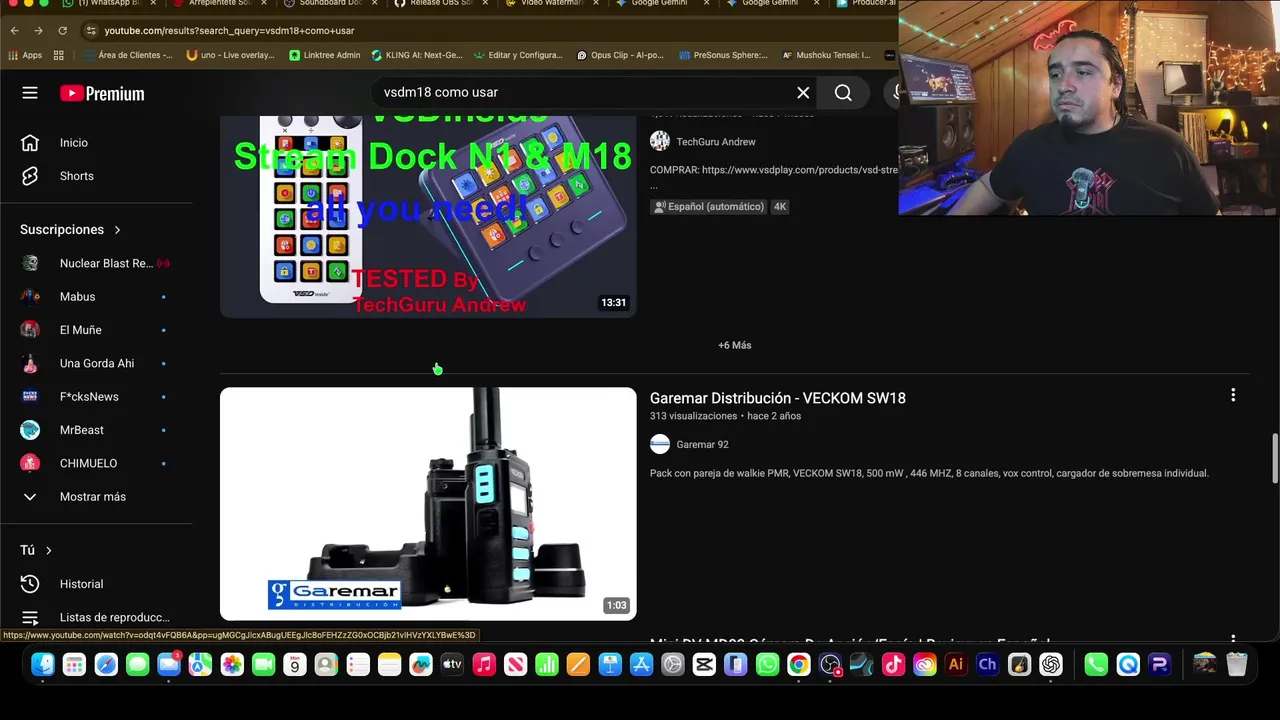1280x720 pixels.
Task: Open Garemar Distribución - VECKOM SW18 title
Action: (778, 398)
